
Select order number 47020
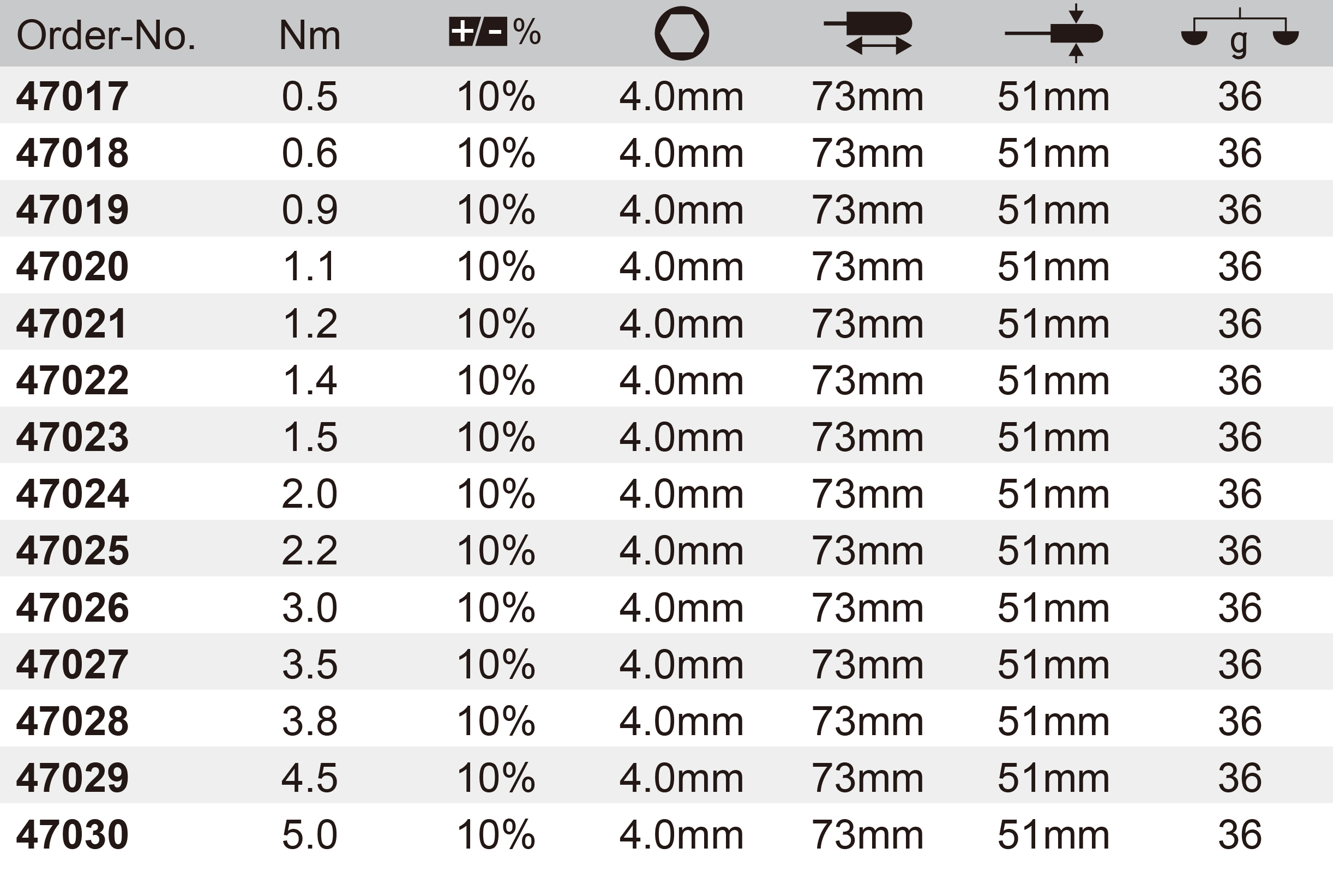pos(73,266)
